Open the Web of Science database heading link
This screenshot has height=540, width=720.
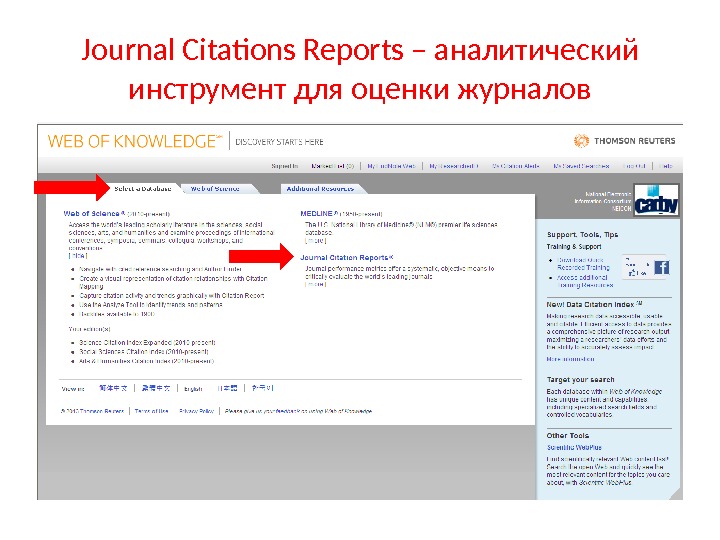point(94,214)
